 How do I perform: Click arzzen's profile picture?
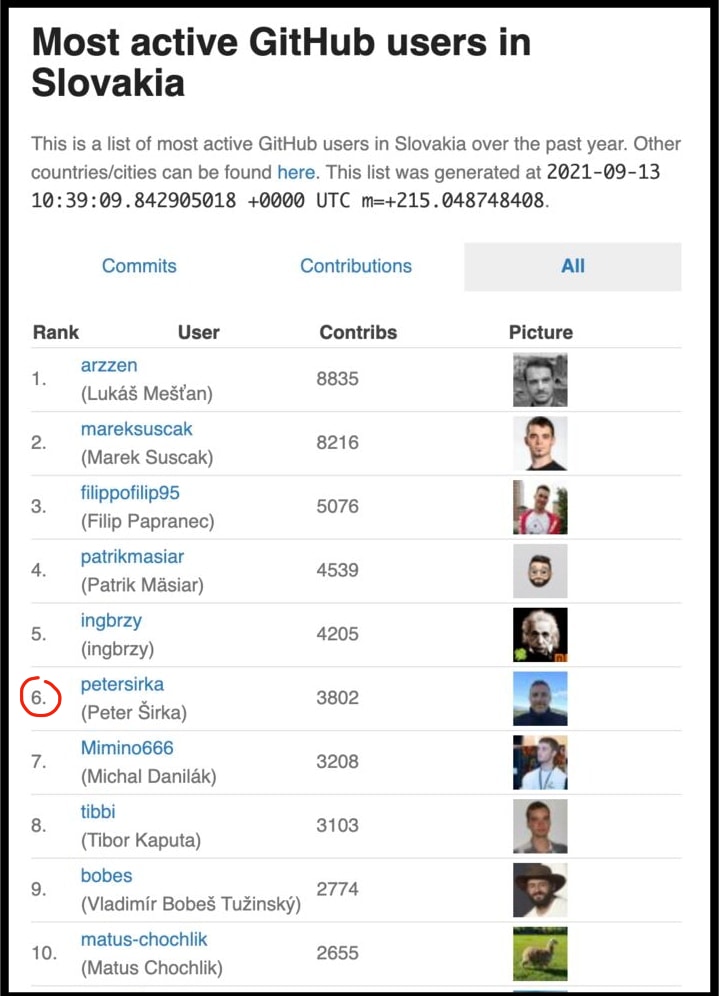(x=540, y=379)
